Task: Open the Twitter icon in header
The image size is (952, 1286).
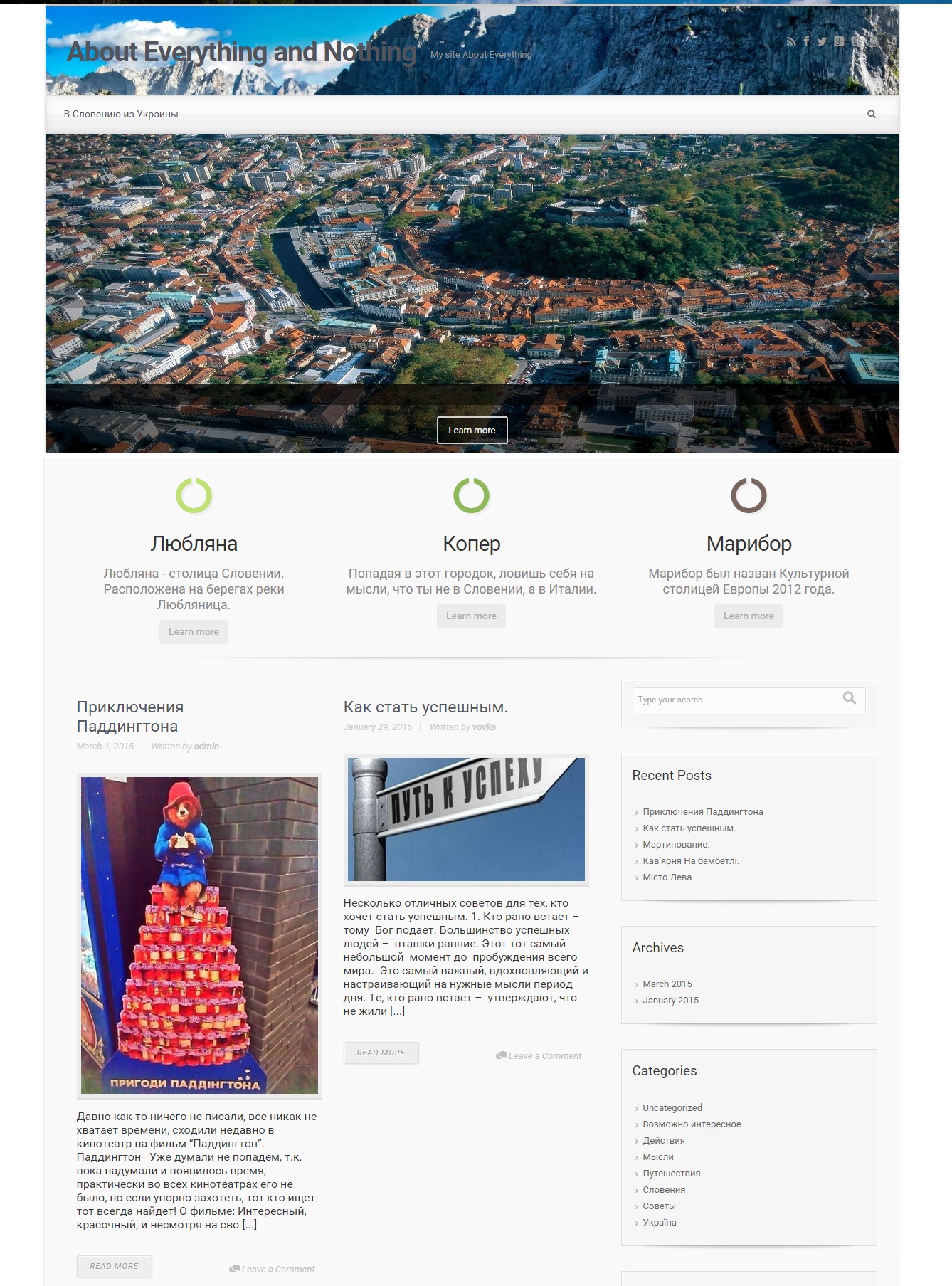Action: pos(822,41)
